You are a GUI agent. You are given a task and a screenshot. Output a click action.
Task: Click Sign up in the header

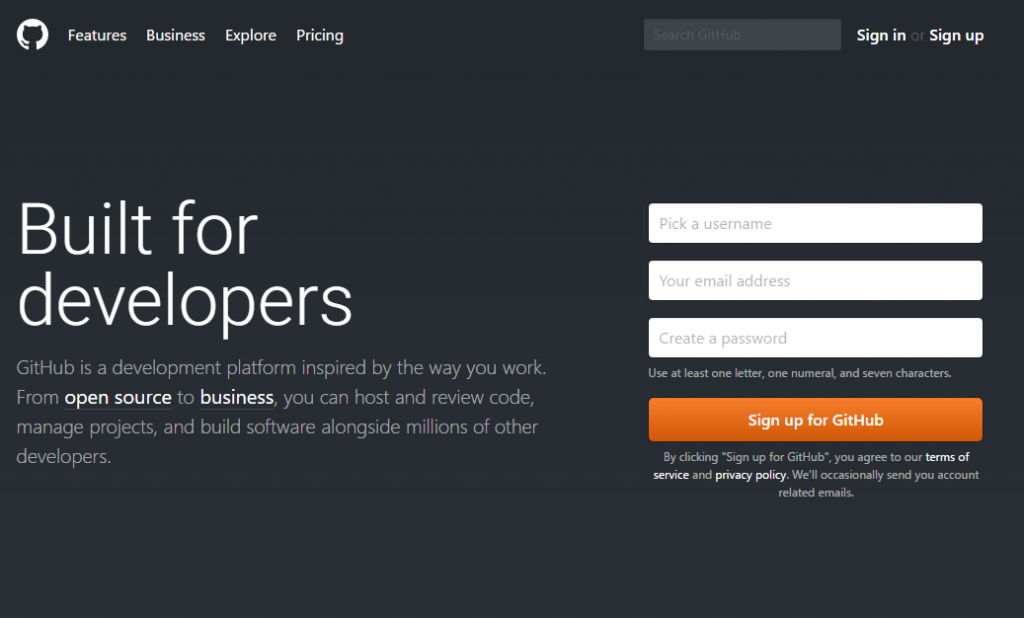click(x=956, y=35)
